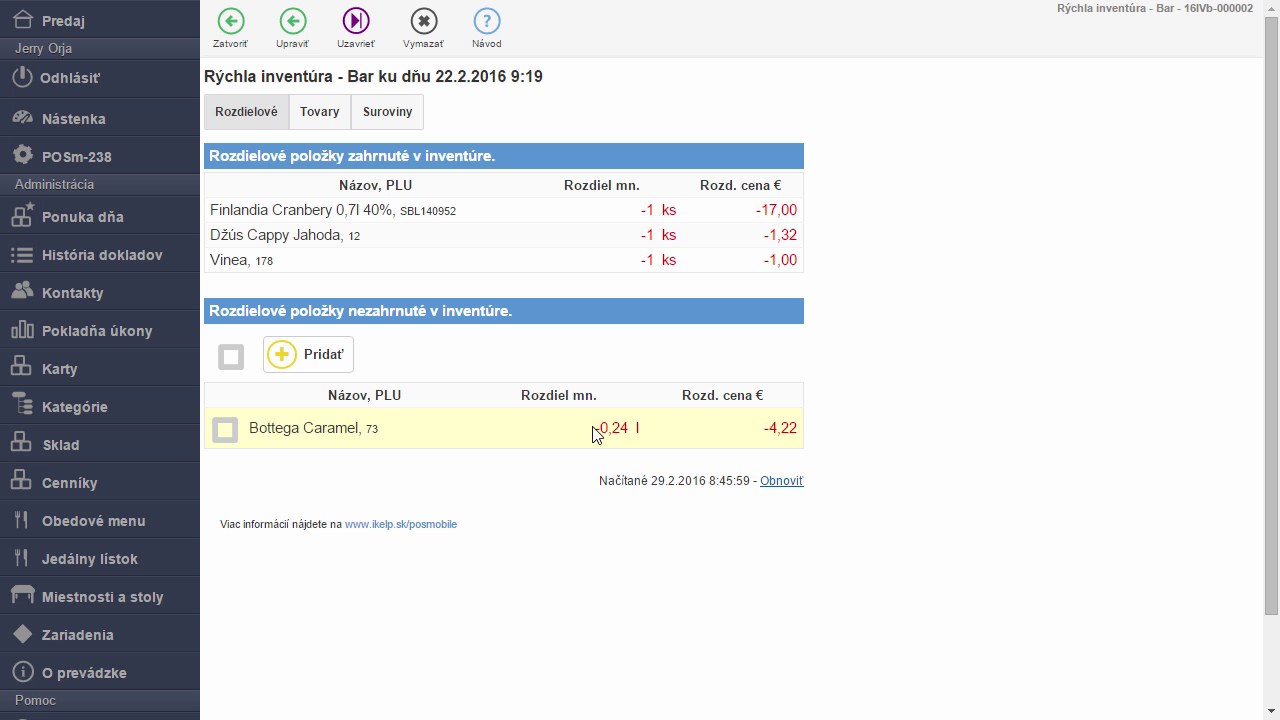Click the História dokladov list icon
This screenshot has height=720, width=1280.
click(x=22, y=255)
